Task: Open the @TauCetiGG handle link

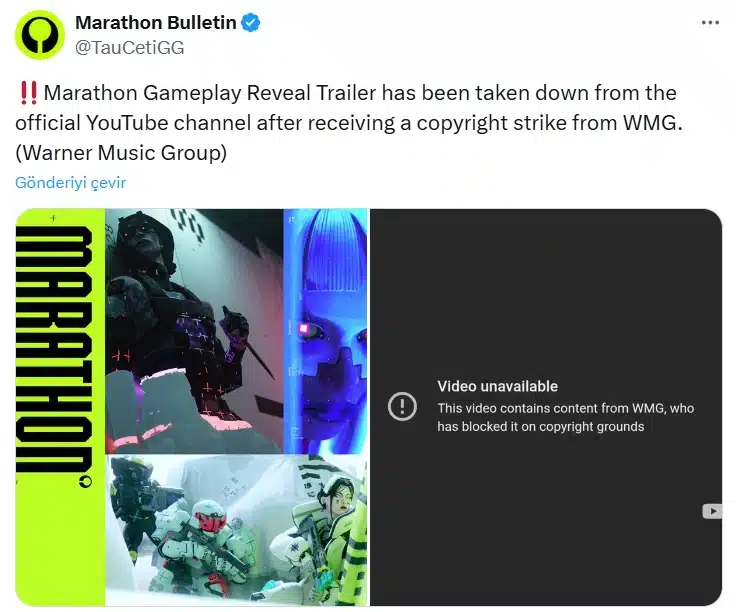Action: click(x=130, y=47)
